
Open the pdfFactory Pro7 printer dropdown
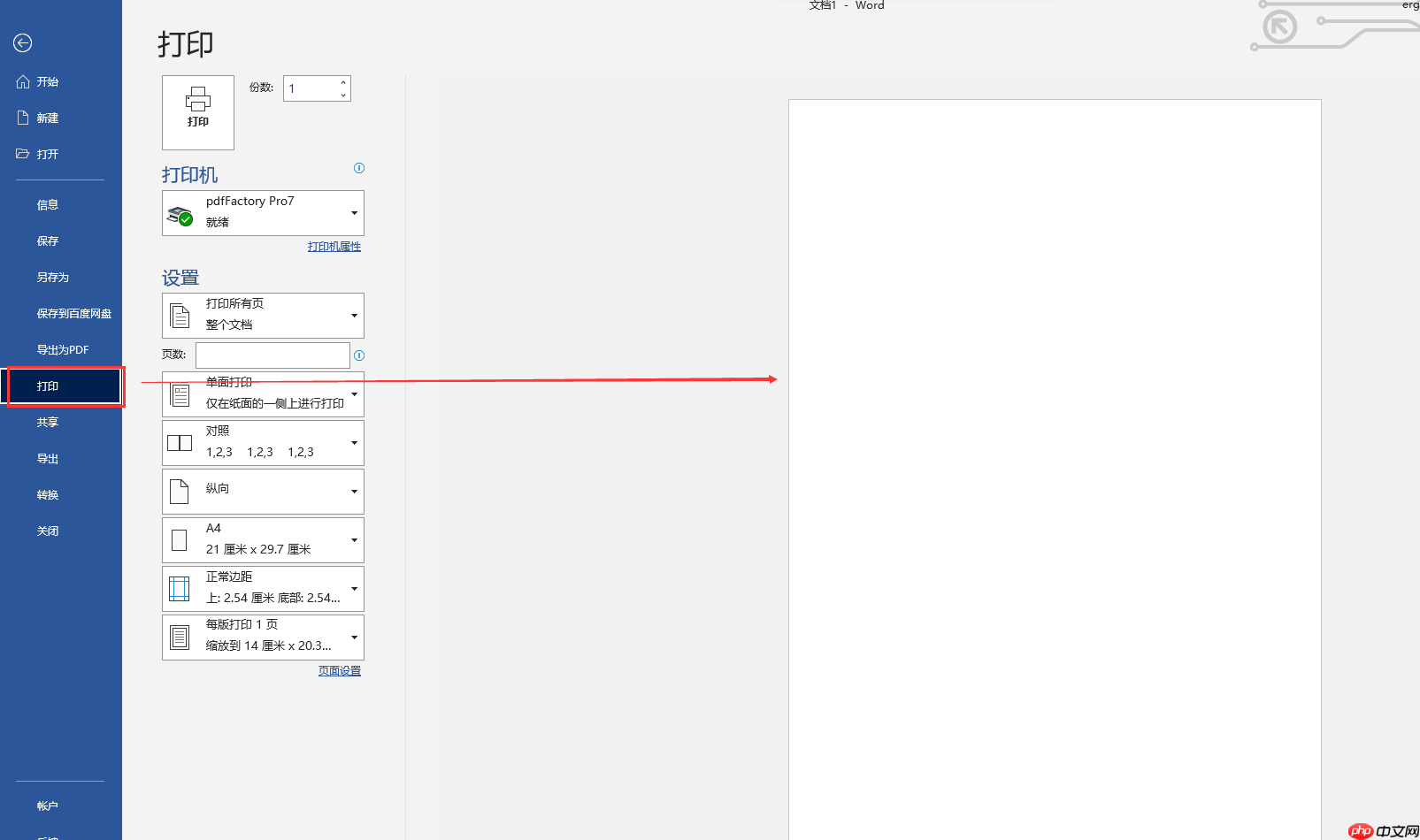[x=263, y=213]
